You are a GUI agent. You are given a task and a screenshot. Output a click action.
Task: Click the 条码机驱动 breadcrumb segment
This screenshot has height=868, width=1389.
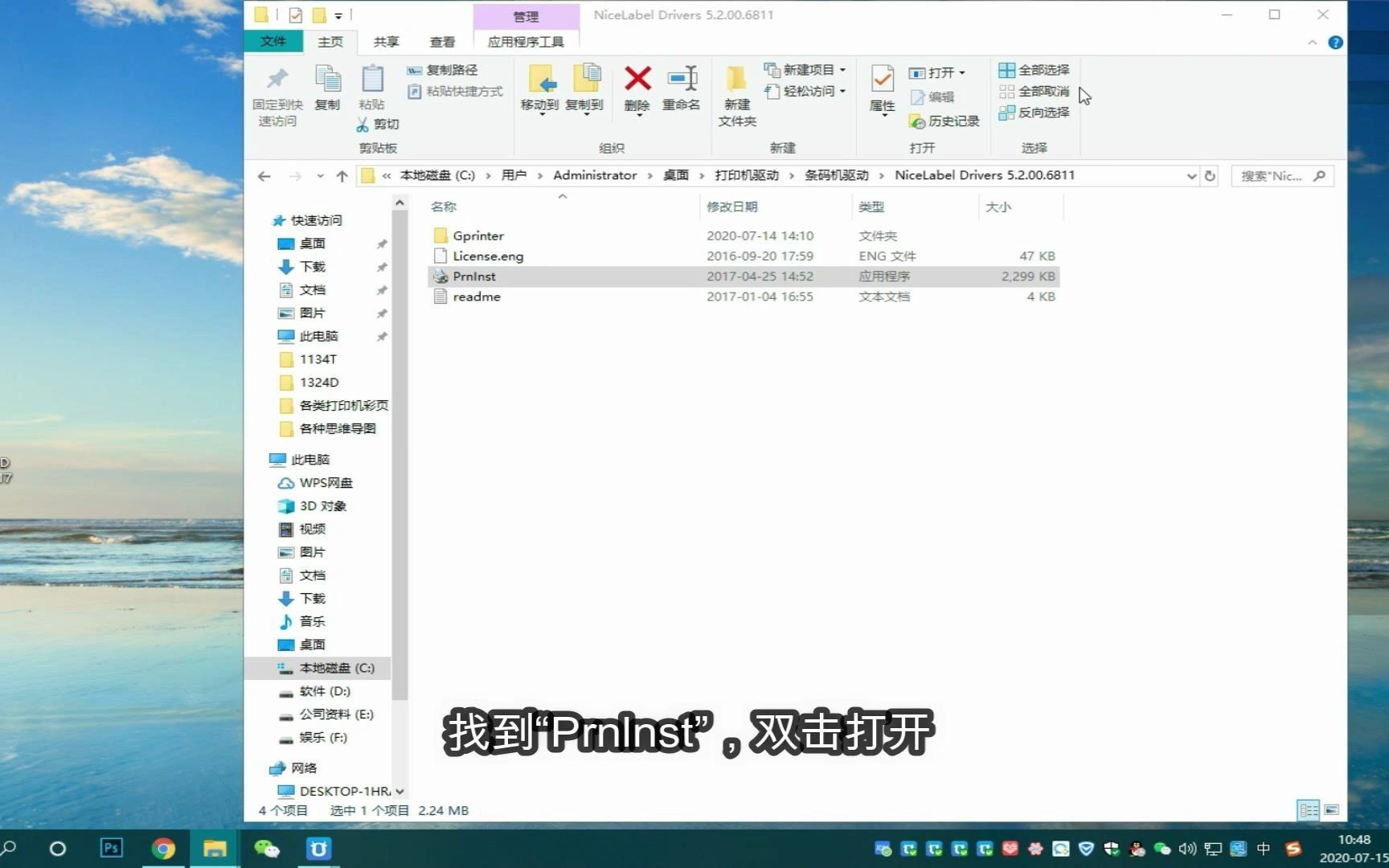[x=837, y=175]
